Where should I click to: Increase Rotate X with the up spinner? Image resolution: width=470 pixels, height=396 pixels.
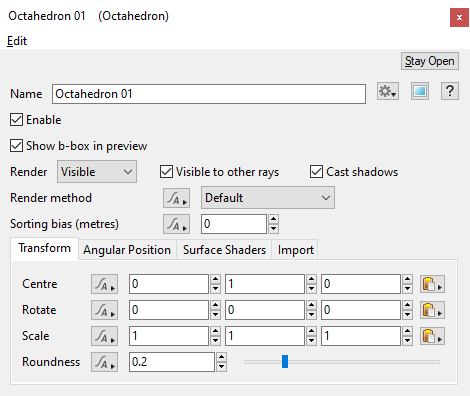tap(215, 305)
